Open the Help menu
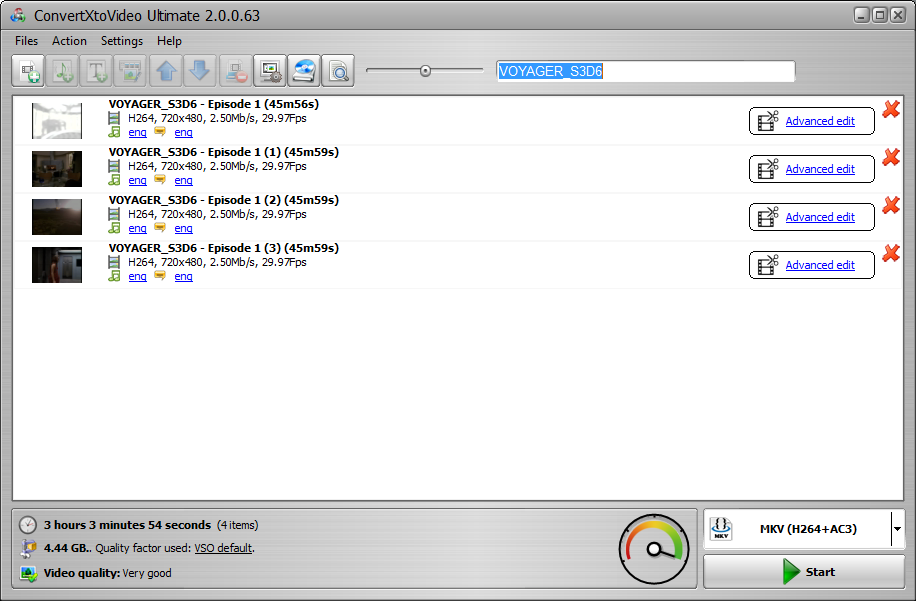The image size is (916, 601). [169, 41]
